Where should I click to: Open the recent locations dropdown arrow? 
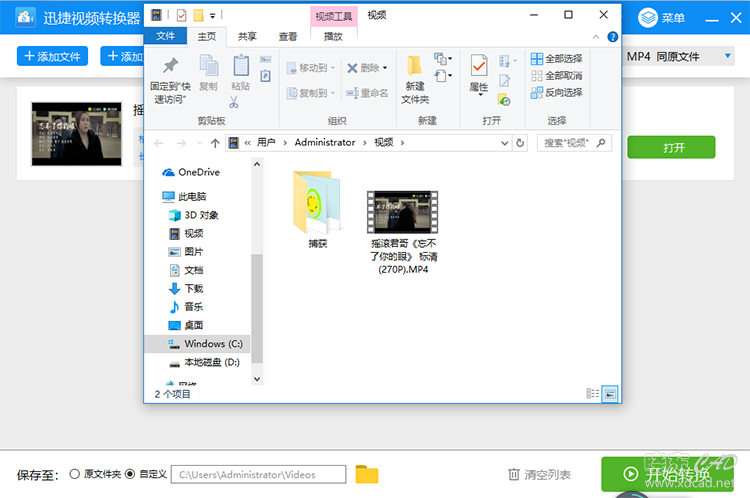199,143
